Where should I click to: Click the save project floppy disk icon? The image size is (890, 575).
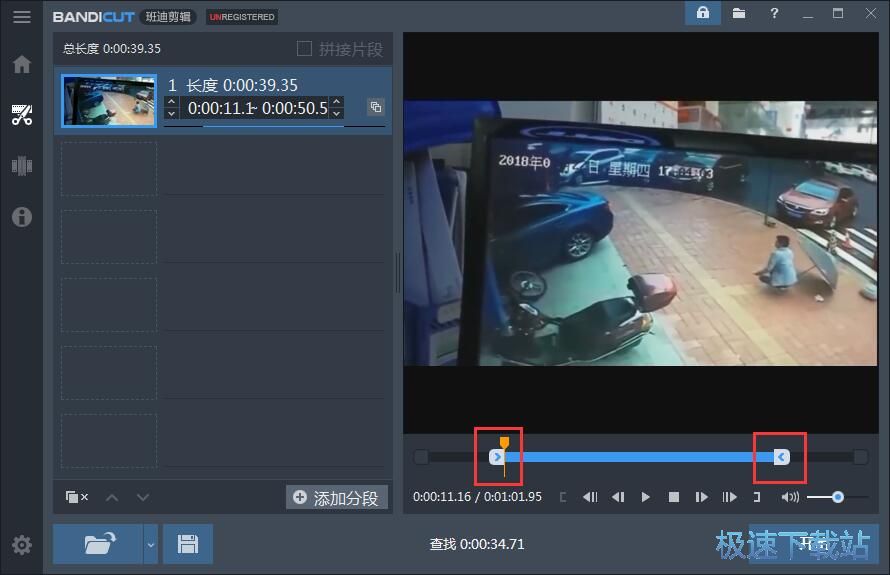point(187,544)
